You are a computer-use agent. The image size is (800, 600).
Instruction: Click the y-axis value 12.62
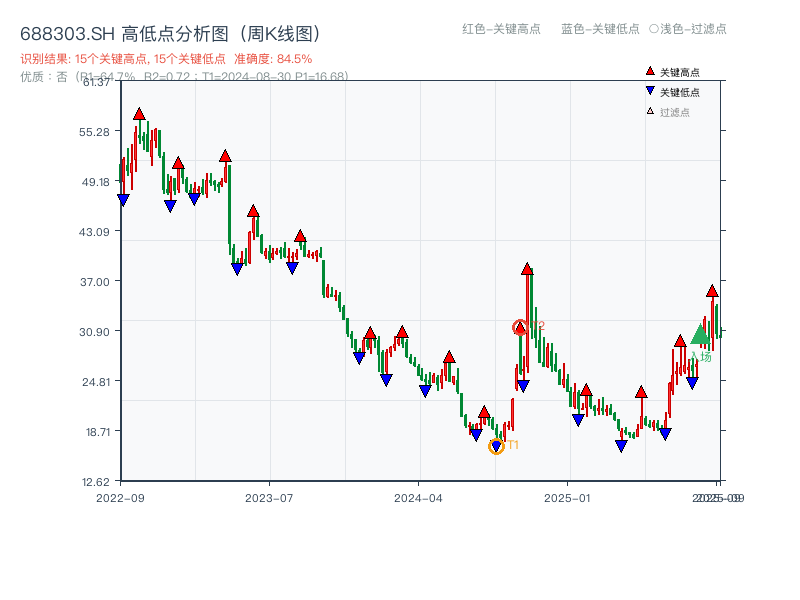96,482
